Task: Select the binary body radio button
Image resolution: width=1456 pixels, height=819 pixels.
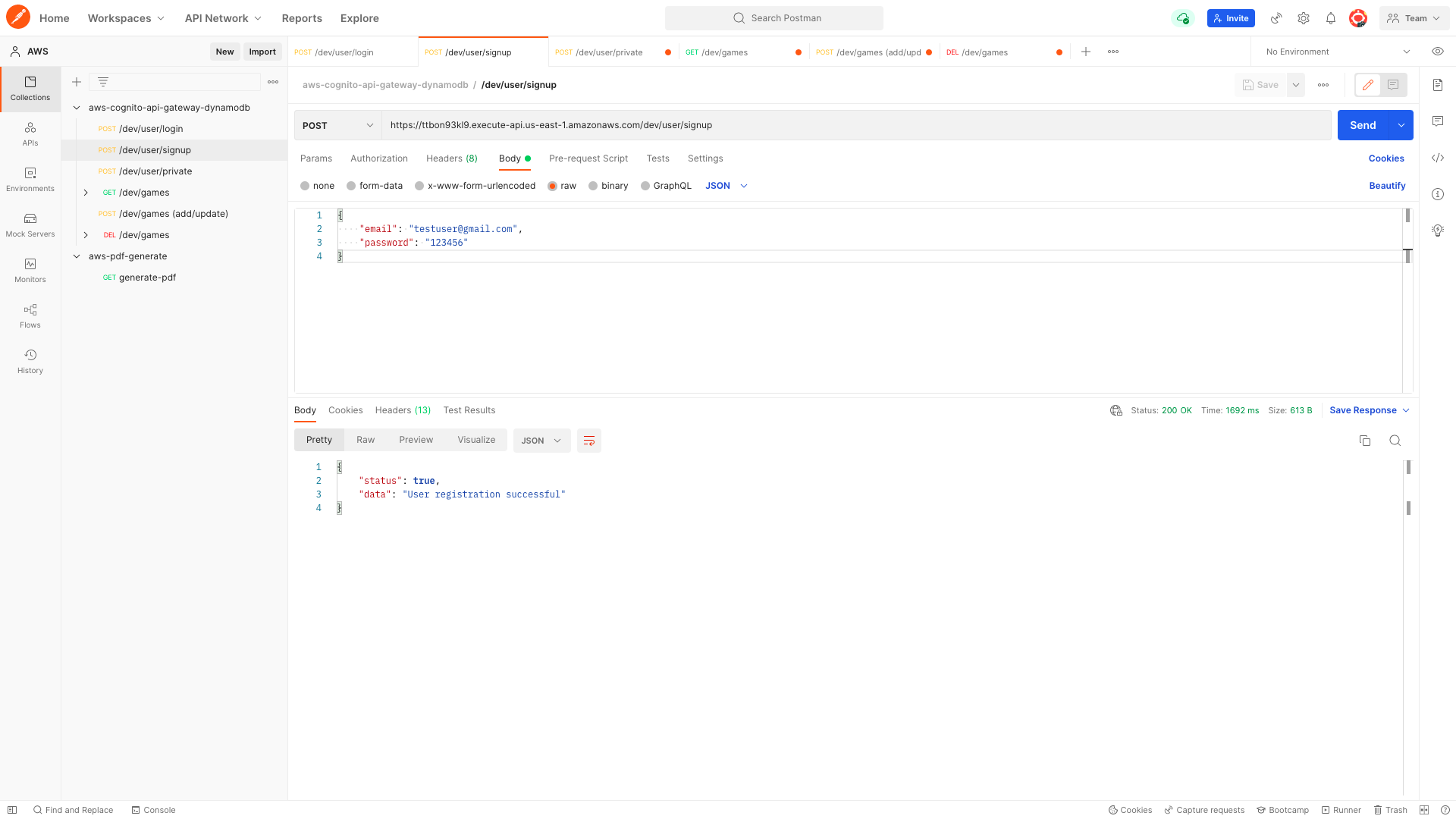Action: point(593,186)
